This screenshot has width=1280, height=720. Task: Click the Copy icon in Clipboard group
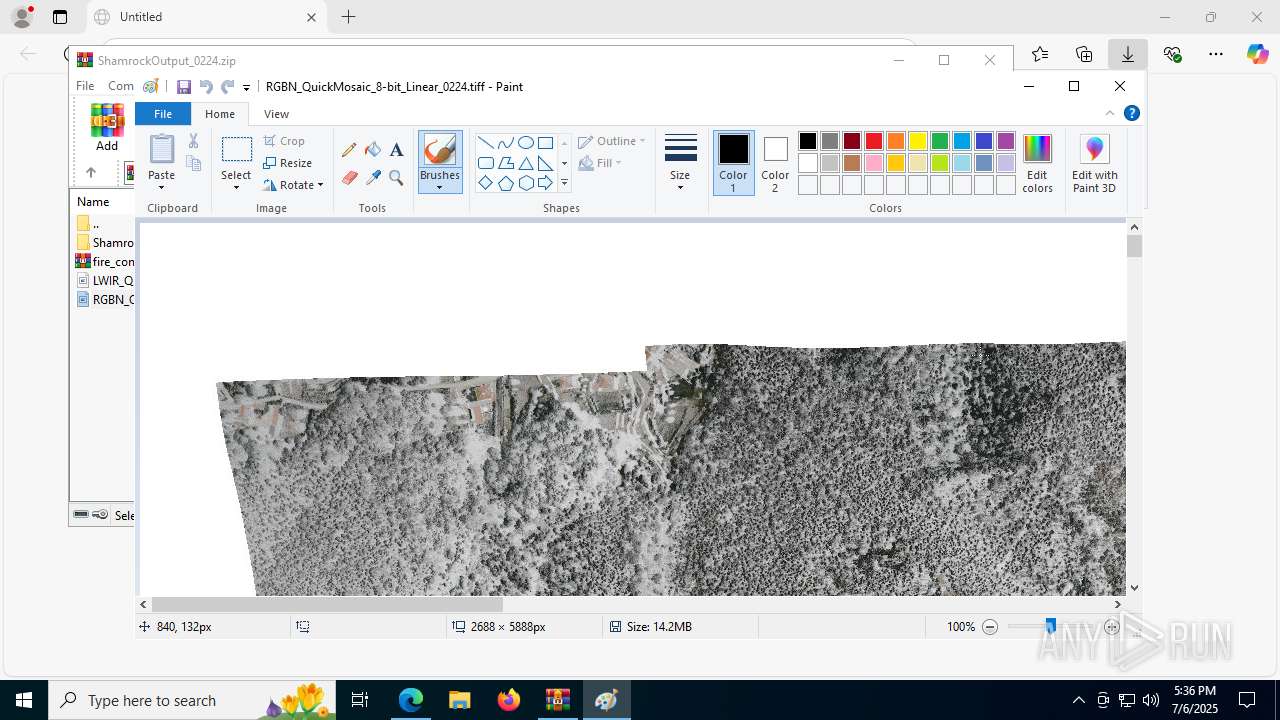(x=194, y=163)
